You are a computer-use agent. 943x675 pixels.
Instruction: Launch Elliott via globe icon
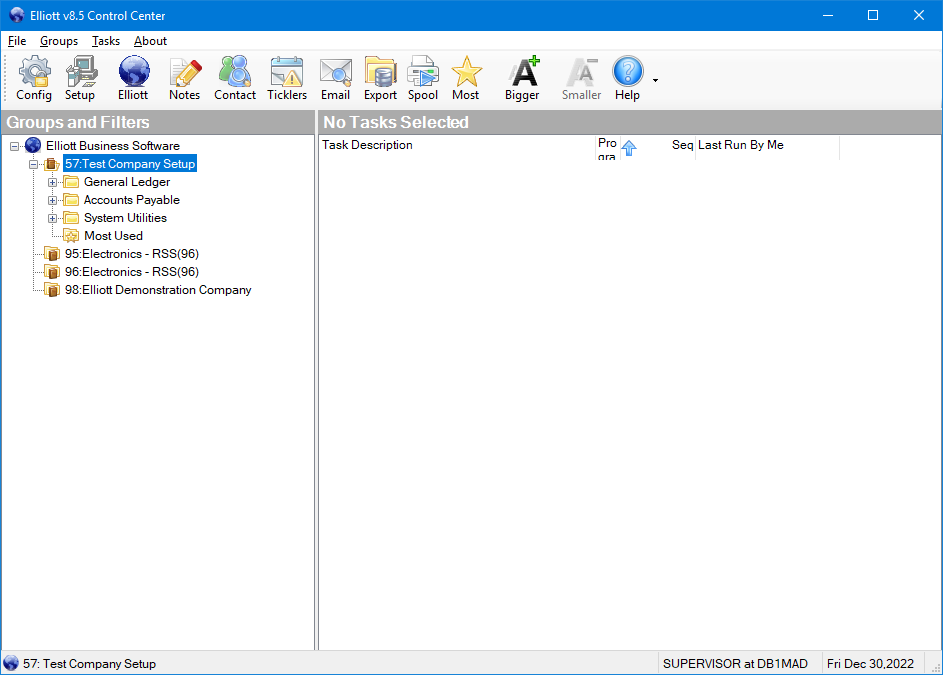[133, 78]
